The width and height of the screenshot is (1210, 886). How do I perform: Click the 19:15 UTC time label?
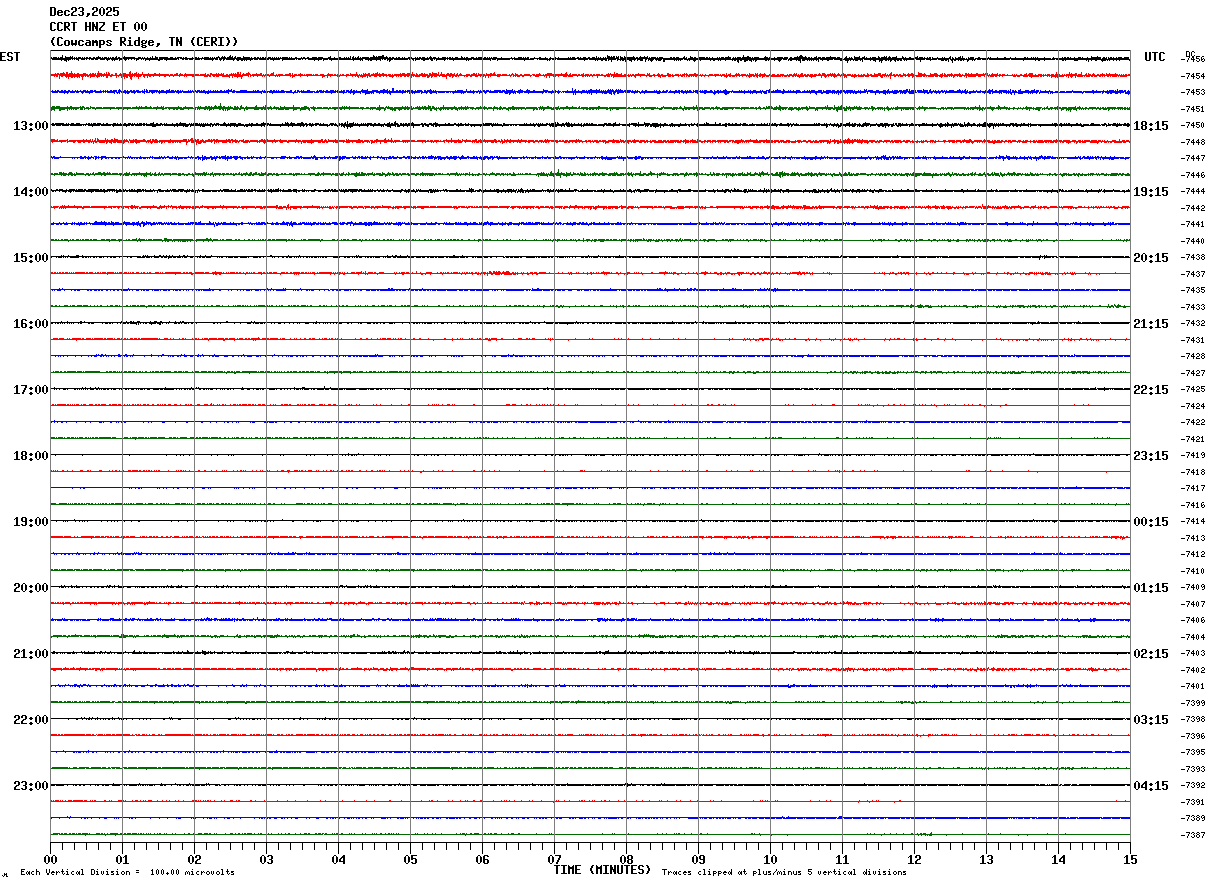point(1151,192)
